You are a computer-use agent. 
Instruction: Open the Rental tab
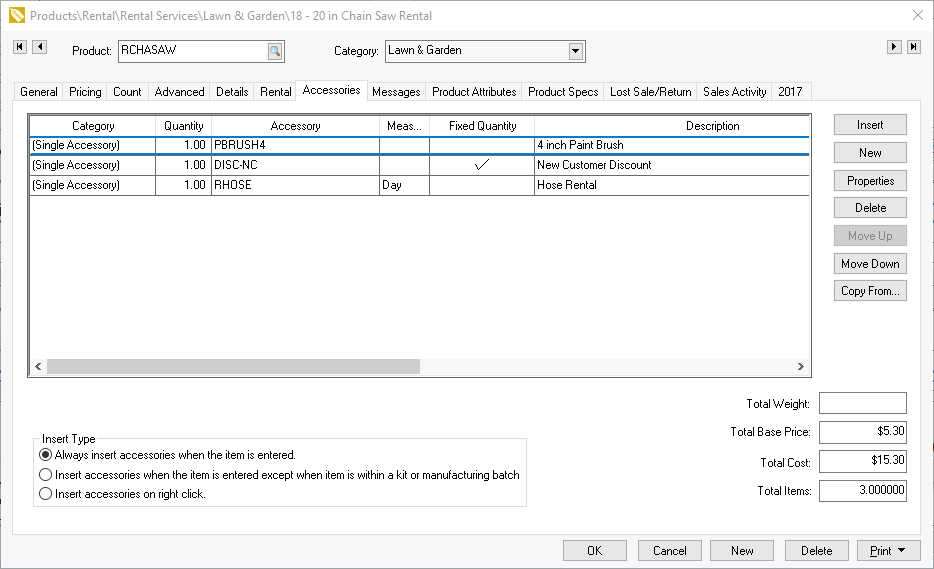point(276,92)
